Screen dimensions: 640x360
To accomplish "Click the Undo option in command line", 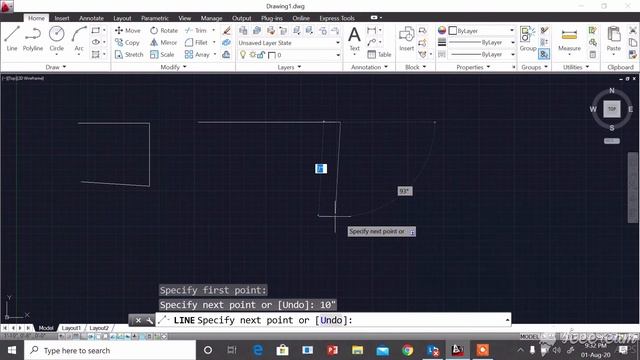I will (x=331, y=320).
